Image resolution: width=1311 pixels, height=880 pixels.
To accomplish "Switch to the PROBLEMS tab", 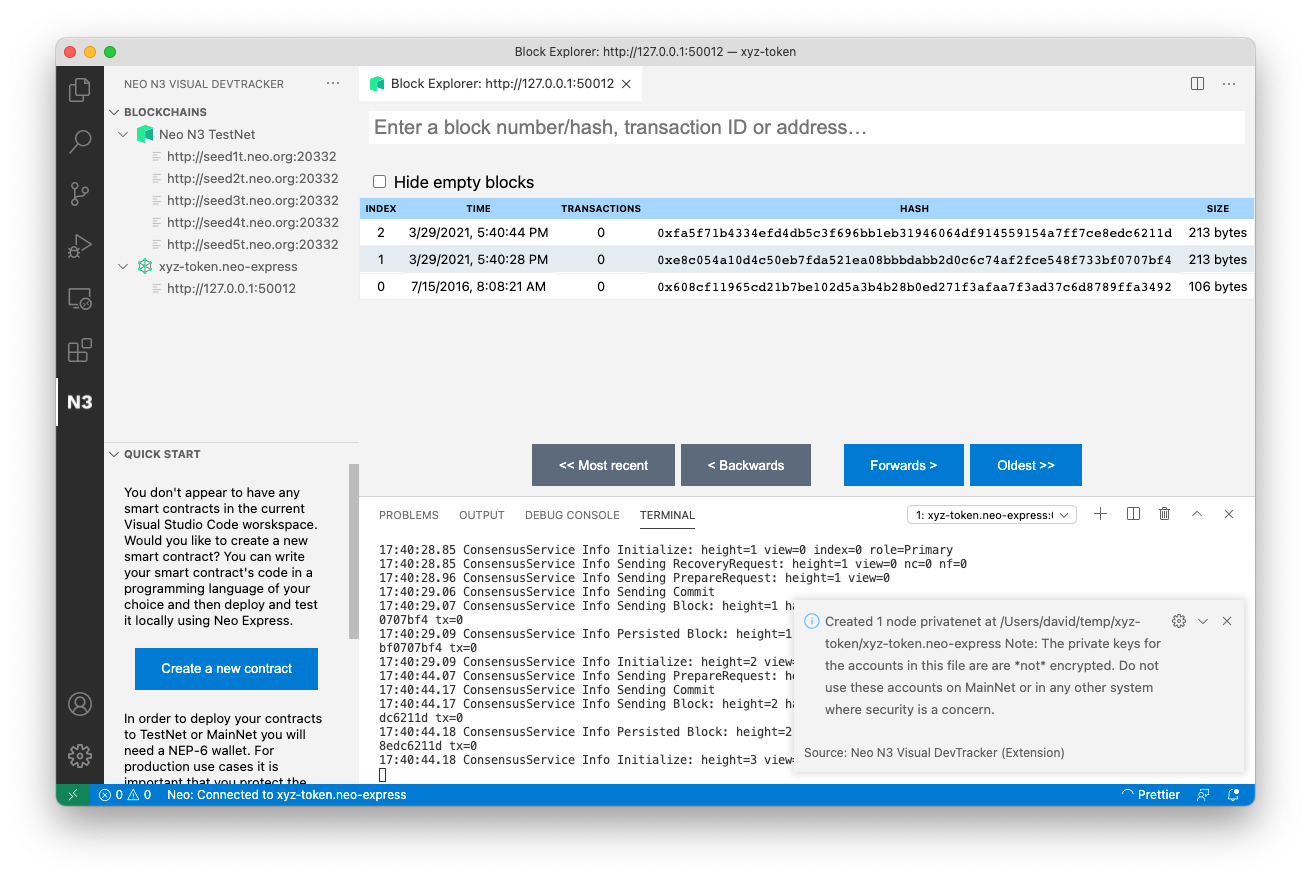I will tap(408, 515).
